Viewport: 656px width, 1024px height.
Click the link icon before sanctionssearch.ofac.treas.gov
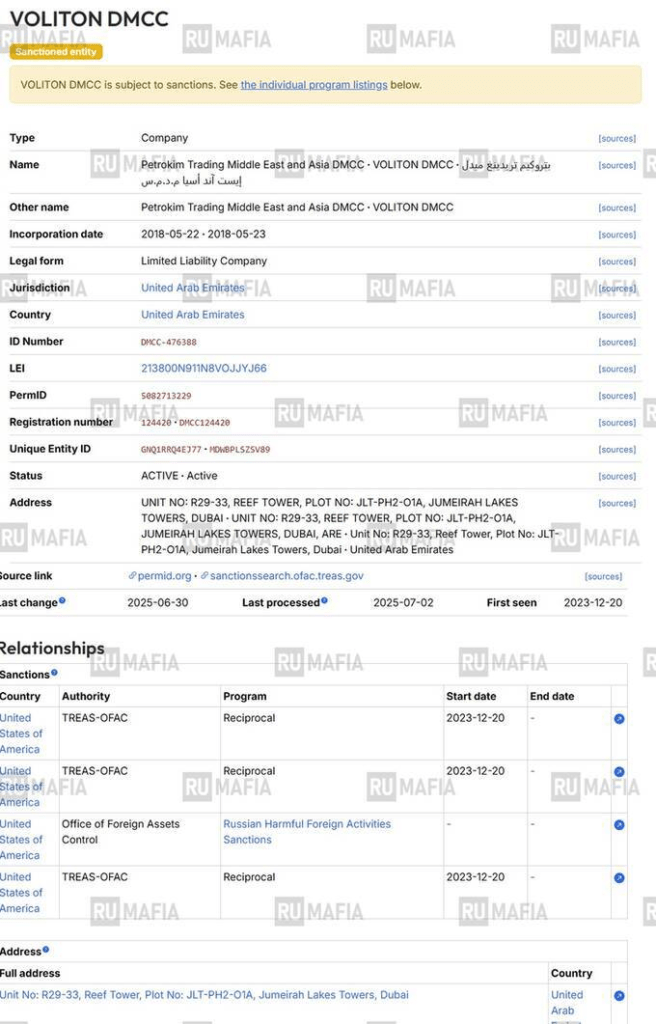[x=205, y=576]
